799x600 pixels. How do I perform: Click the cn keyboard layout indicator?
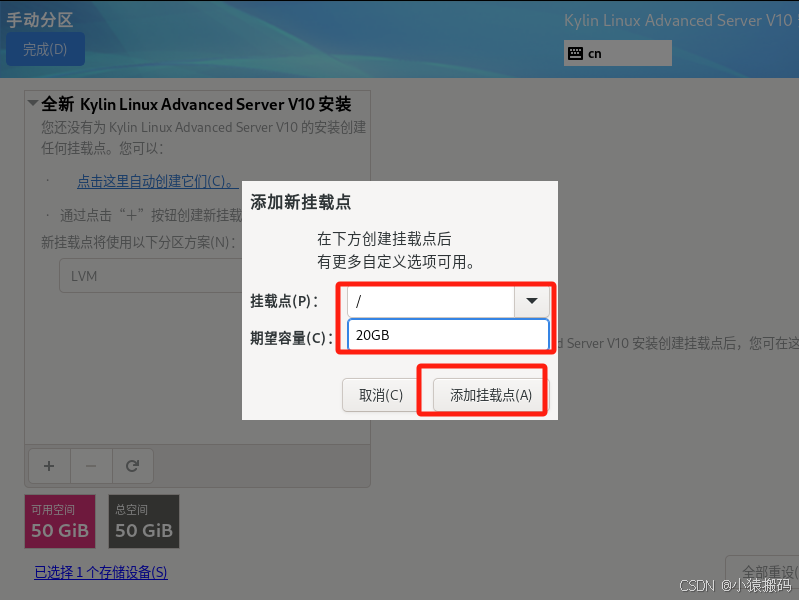618,53
